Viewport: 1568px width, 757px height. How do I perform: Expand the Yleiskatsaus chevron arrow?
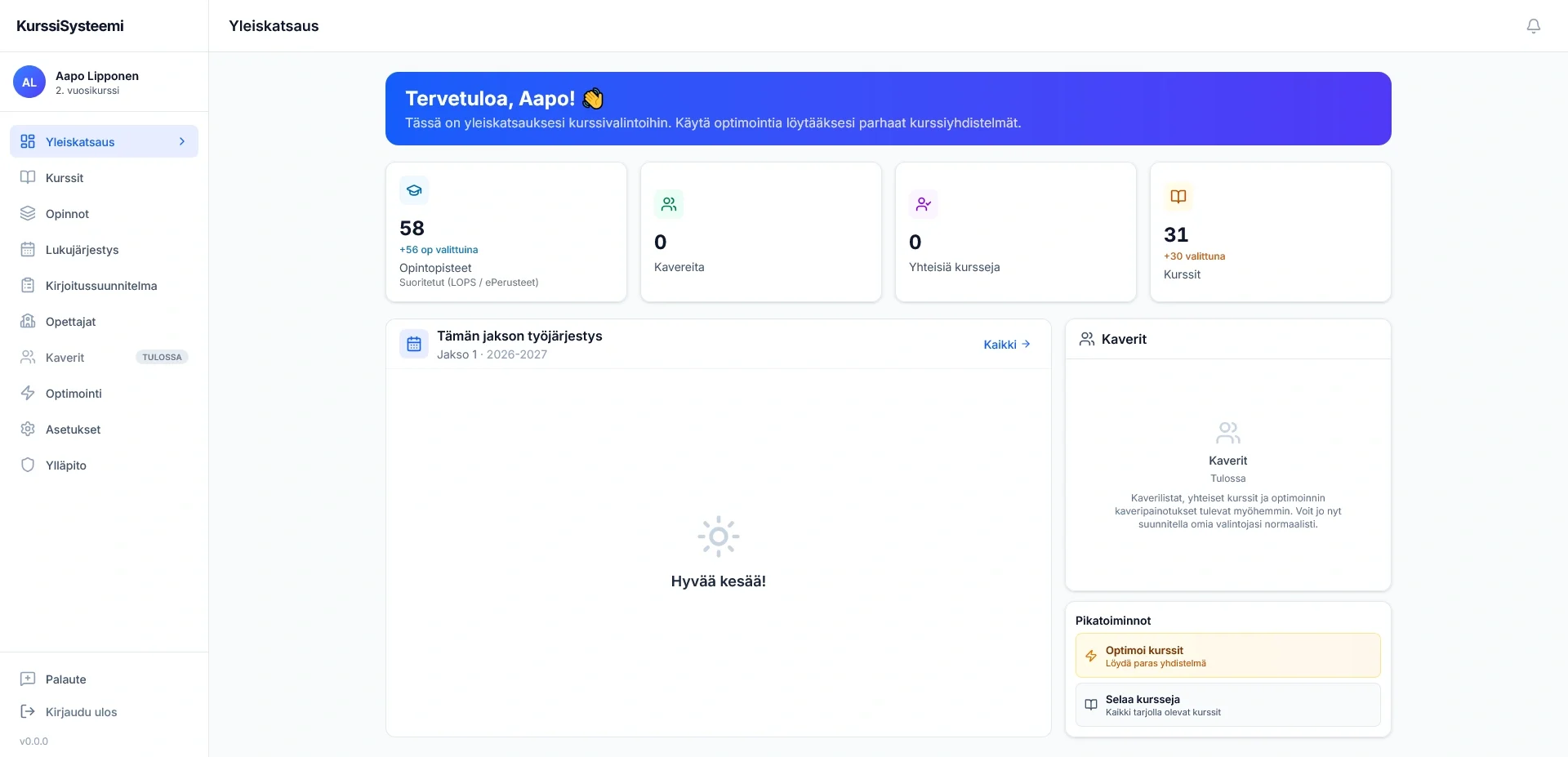pos(182,141)
